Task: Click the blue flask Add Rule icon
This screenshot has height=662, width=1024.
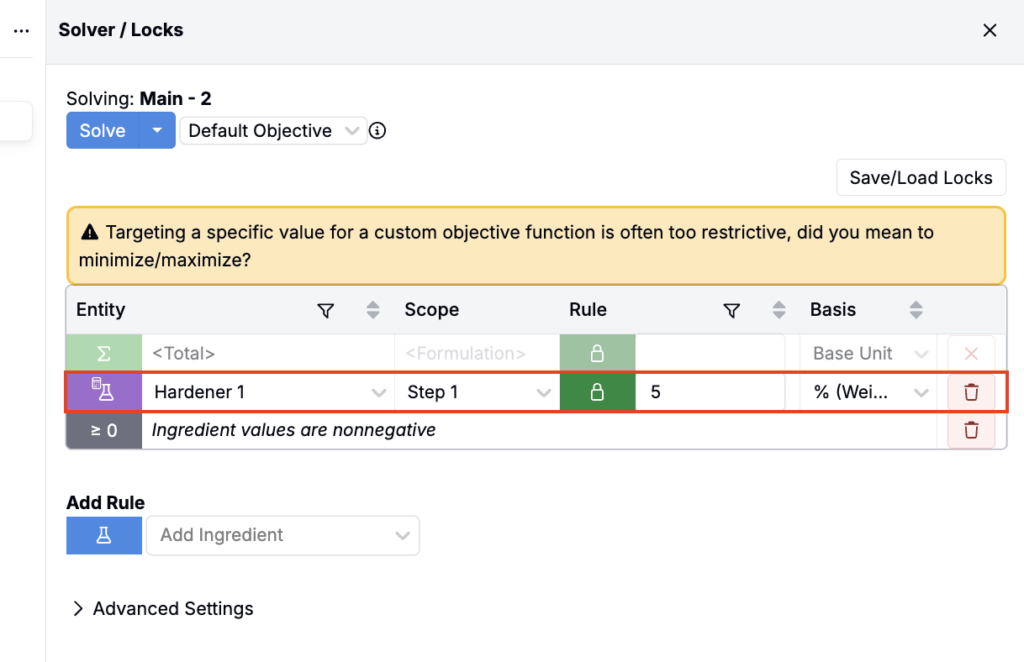Action: tap(104, 535)
